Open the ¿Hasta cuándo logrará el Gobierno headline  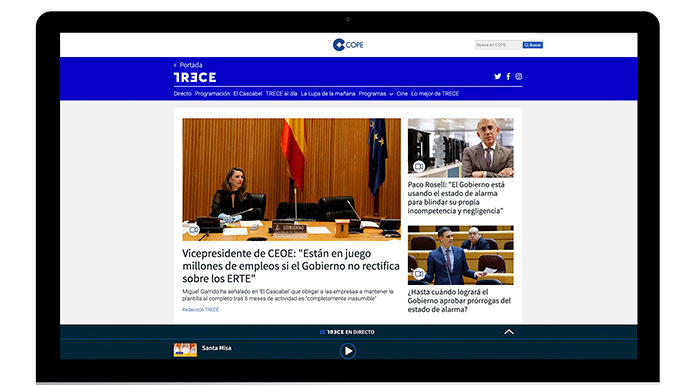point(459,301)
